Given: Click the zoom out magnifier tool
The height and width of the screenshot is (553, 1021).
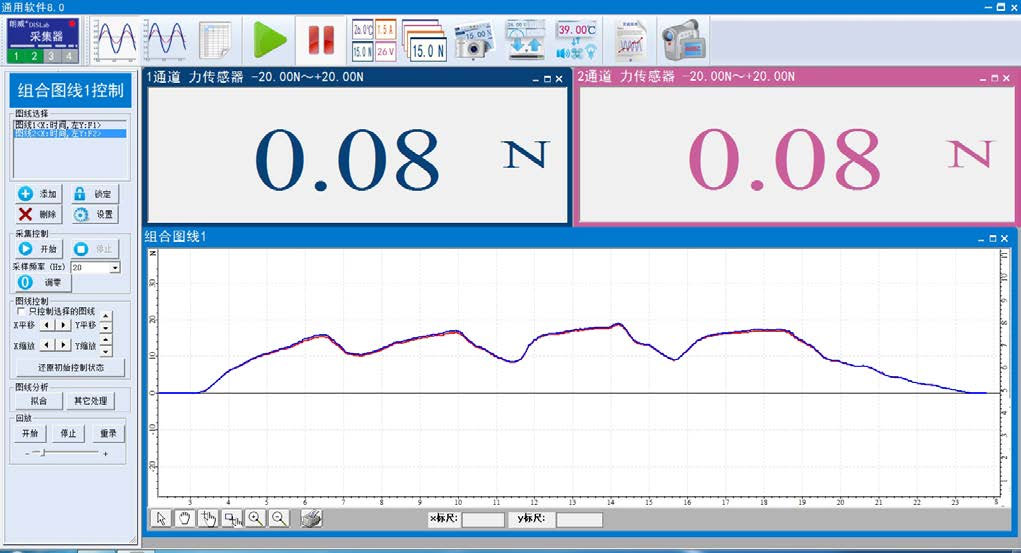Looking at the screenshot, I should pyautogui.click(x=279, y=518).
